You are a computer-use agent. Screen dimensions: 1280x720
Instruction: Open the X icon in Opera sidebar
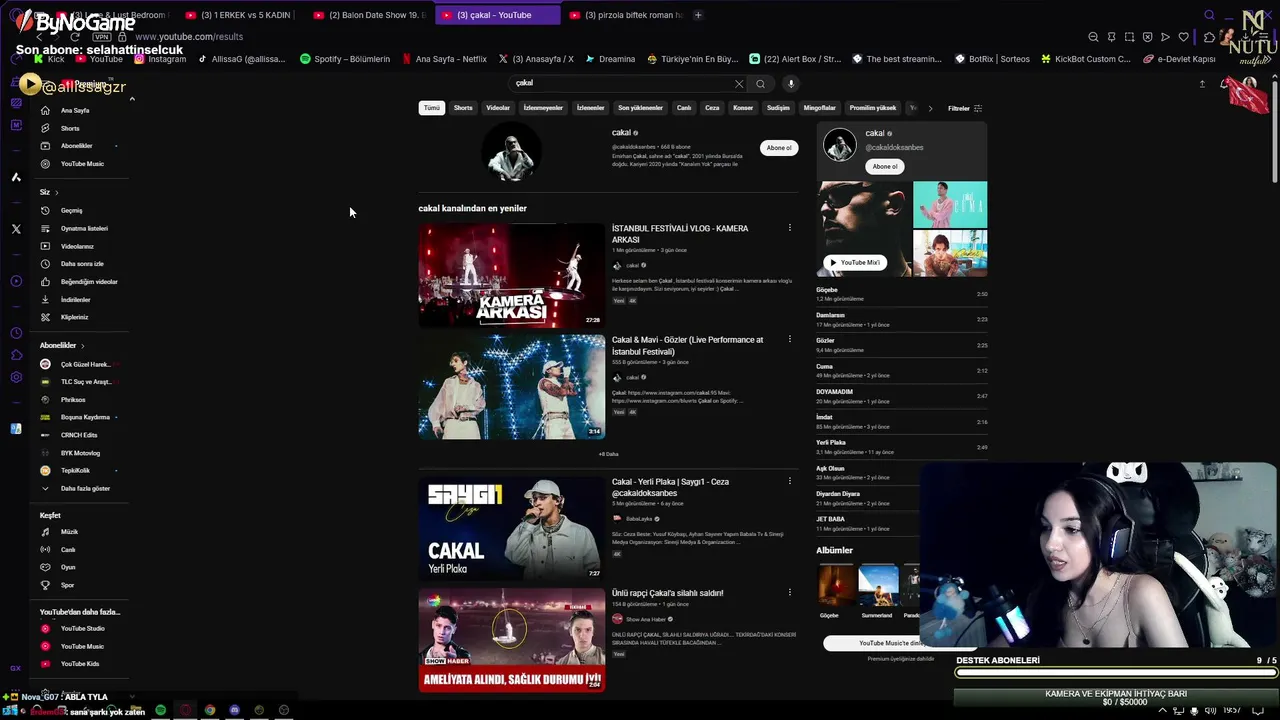point(16,229)
